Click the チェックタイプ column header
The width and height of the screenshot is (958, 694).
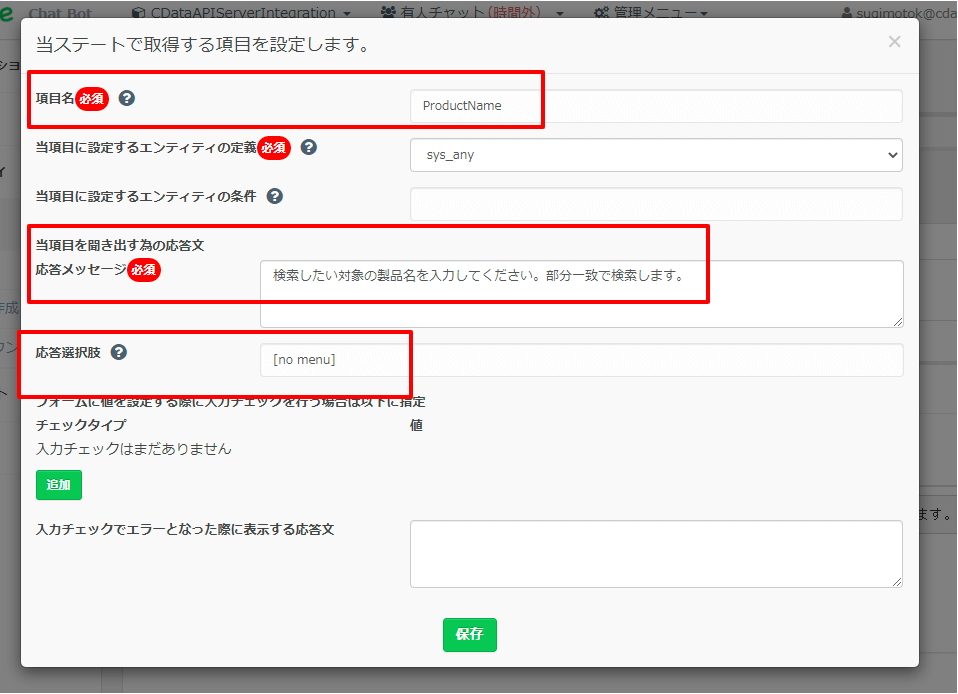pyautogui.click(x=81, y=425)
